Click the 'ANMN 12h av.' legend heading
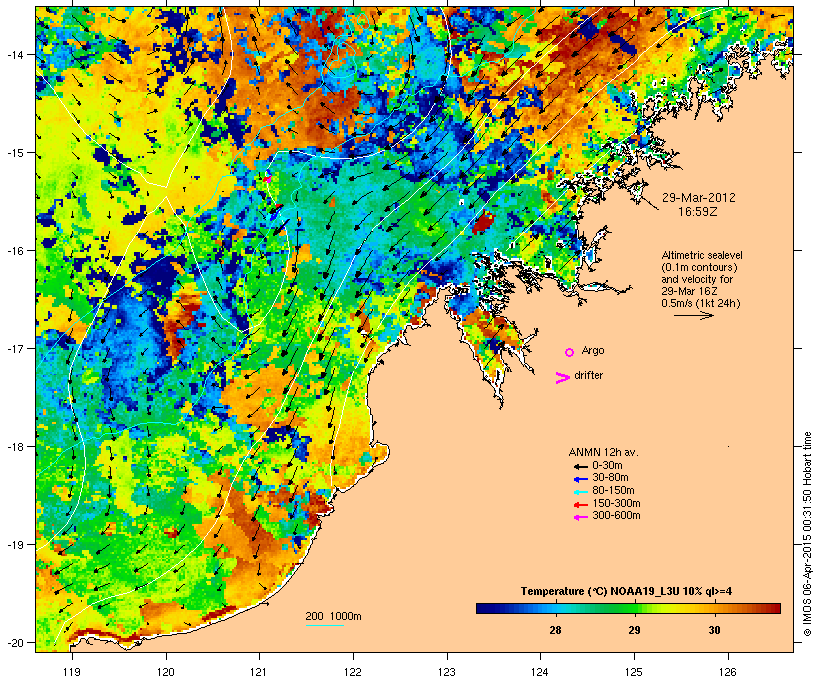 click(603, 452)
